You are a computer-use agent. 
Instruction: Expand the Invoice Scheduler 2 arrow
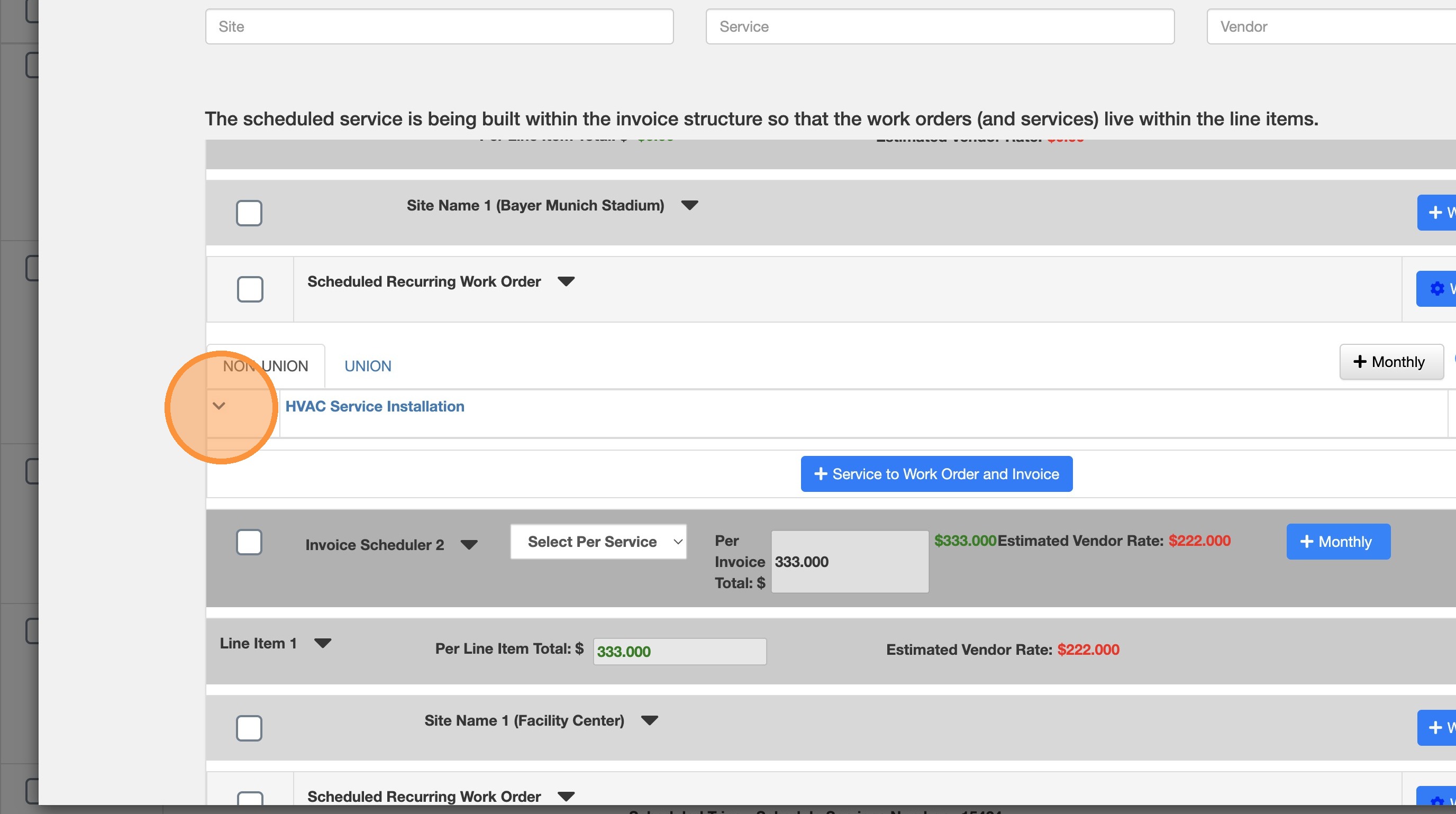point(469,545)
